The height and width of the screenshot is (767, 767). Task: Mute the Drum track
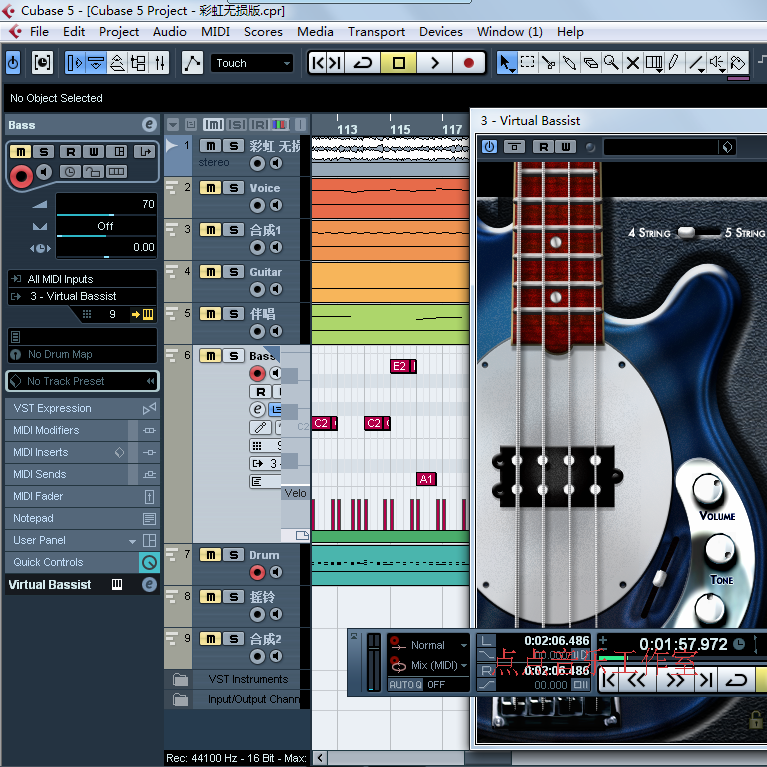[x=210, y=555]
